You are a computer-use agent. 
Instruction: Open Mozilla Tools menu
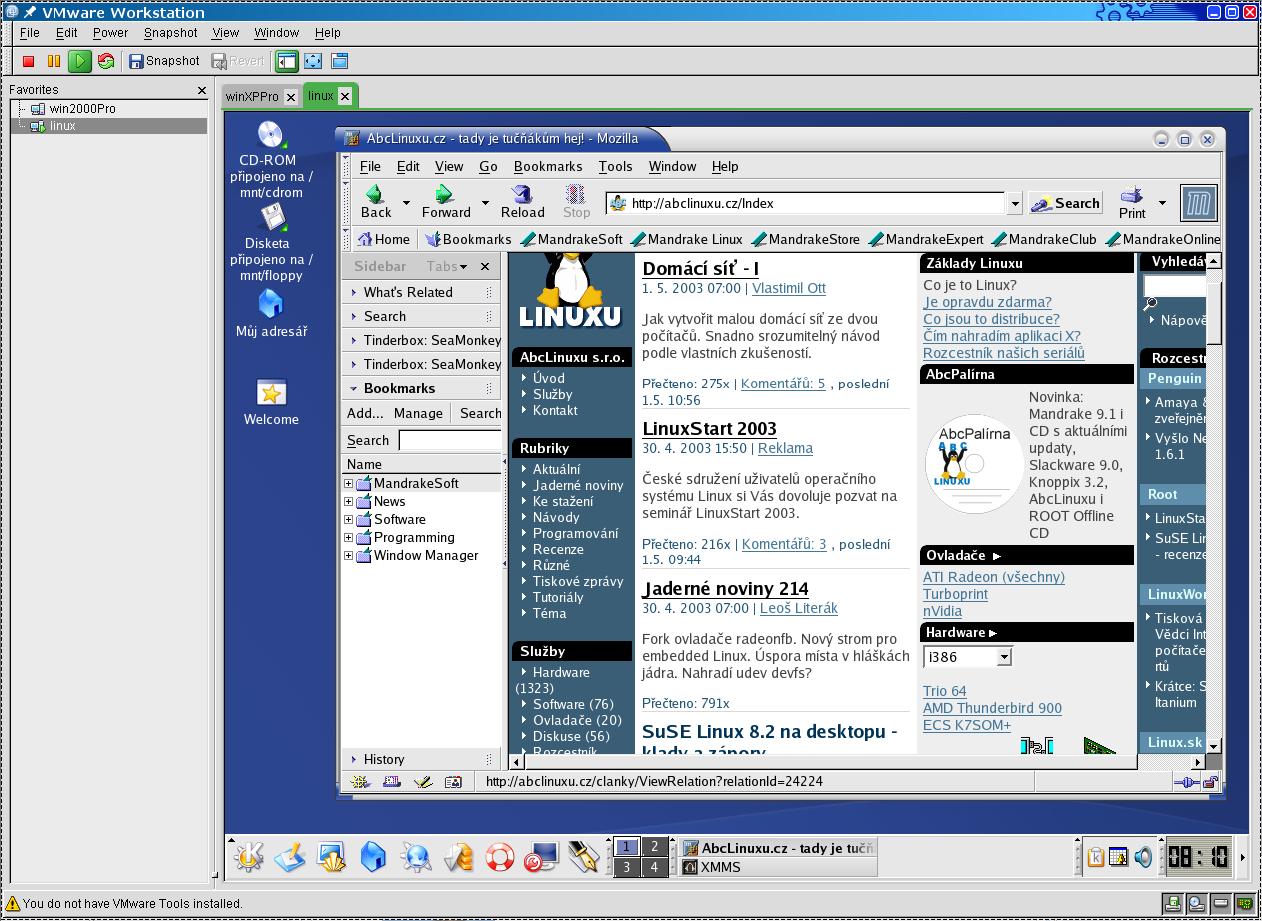pos(616,167)
